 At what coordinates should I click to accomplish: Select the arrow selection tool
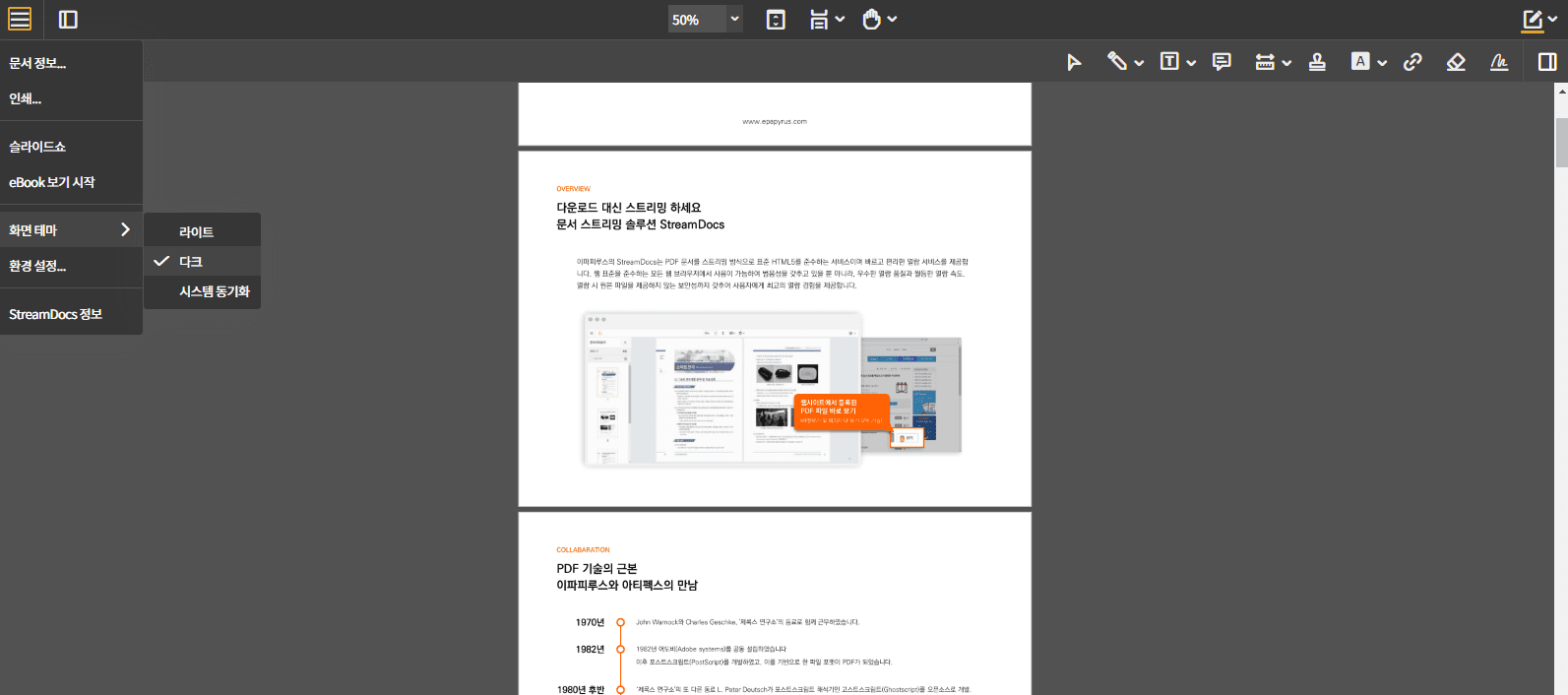pyautogui.click(x=1074, y=62)
